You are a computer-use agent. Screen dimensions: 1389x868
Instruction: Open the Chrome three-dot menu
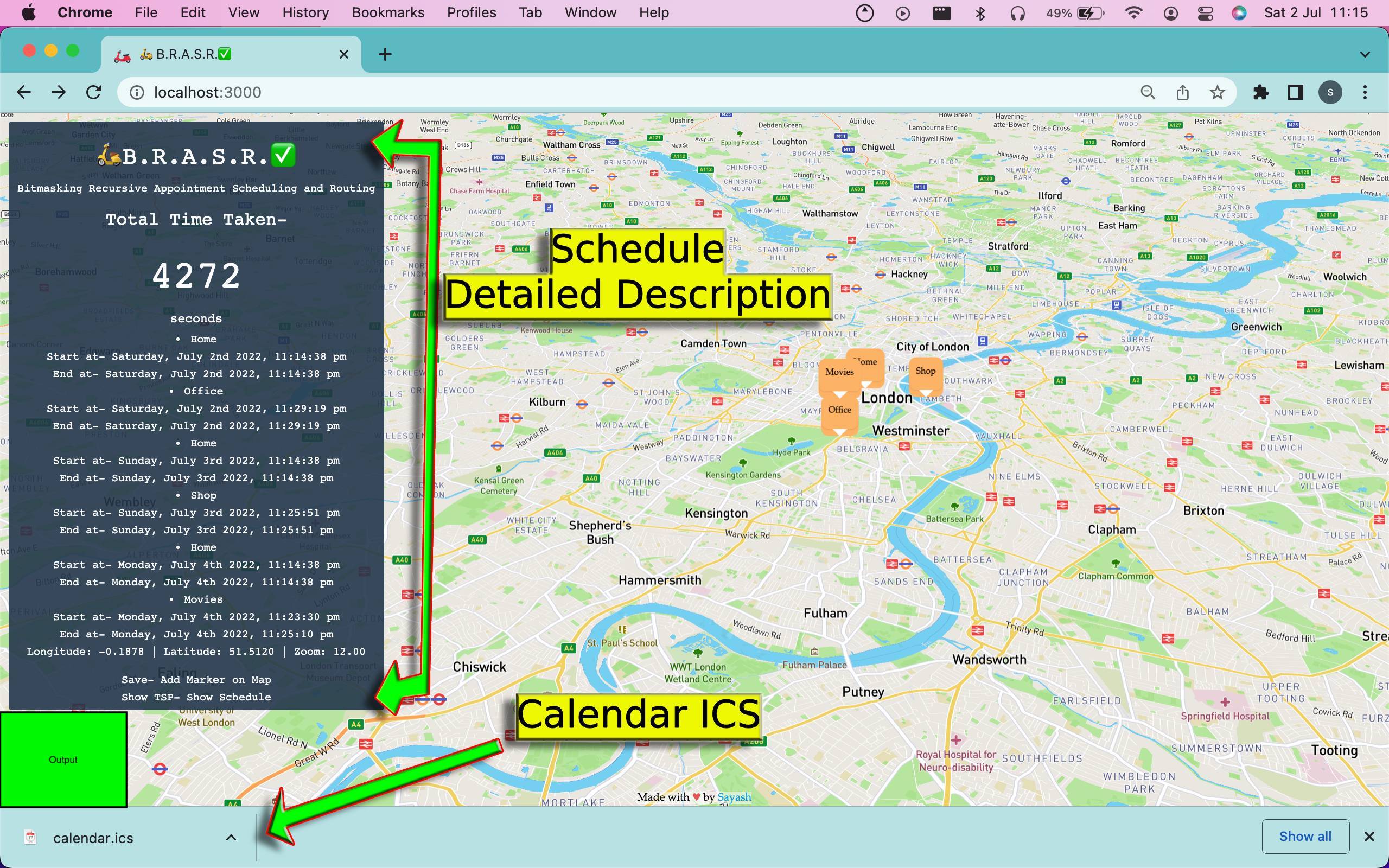[1365, 92]
